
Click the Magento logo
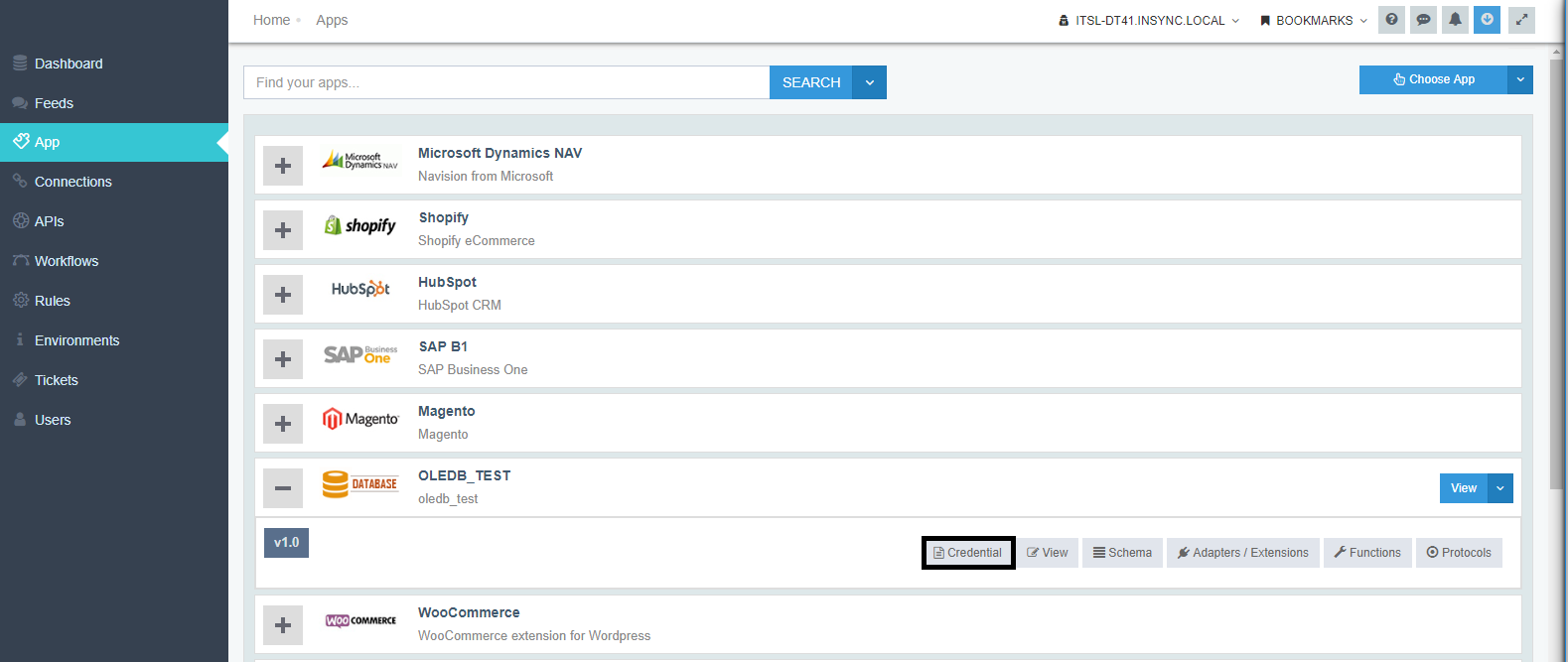360,419
